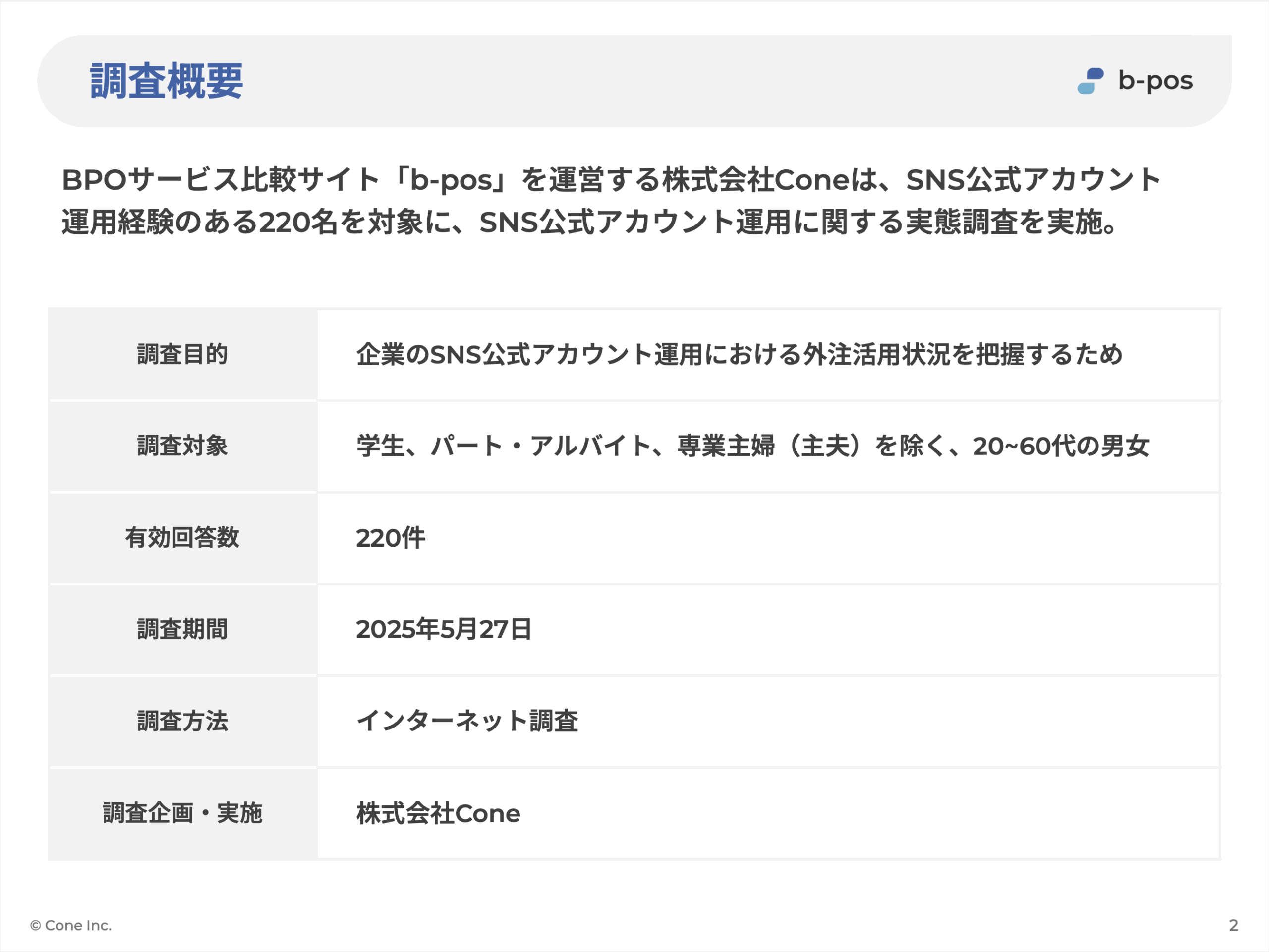Click the target text starting 学生、パート・アルバイト
The width and height of the screenshot is (1269, 952).
tap(752, 446)
